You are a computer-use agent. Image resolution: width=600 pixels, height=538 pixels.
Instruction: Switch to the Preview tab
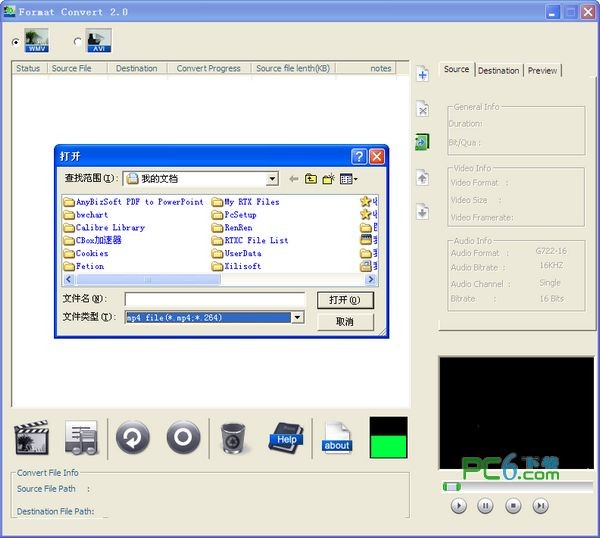(x=542, y=70)
